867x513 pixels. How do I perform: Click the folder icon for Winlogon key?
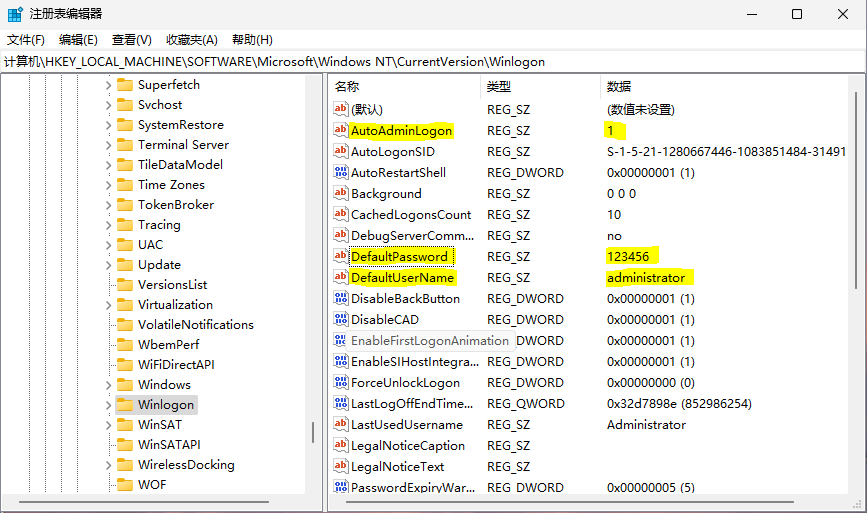[125, 405]
